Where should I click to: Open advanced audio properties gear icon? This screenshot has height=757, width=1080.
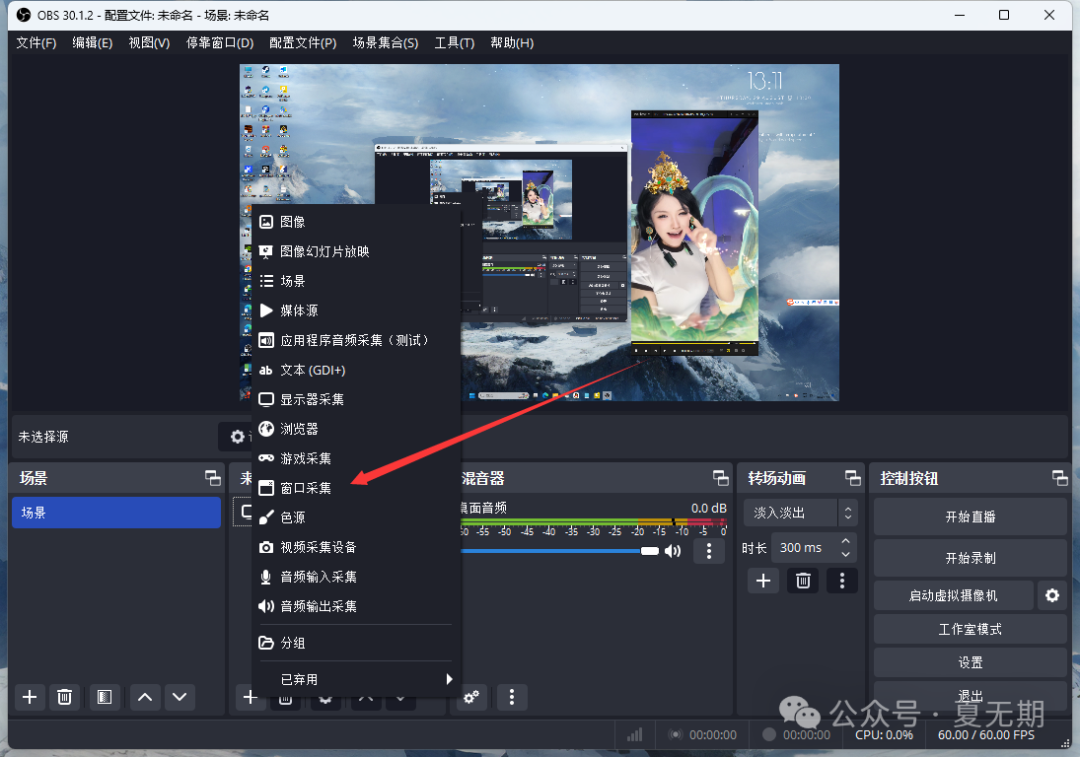[x=472, y=697]
